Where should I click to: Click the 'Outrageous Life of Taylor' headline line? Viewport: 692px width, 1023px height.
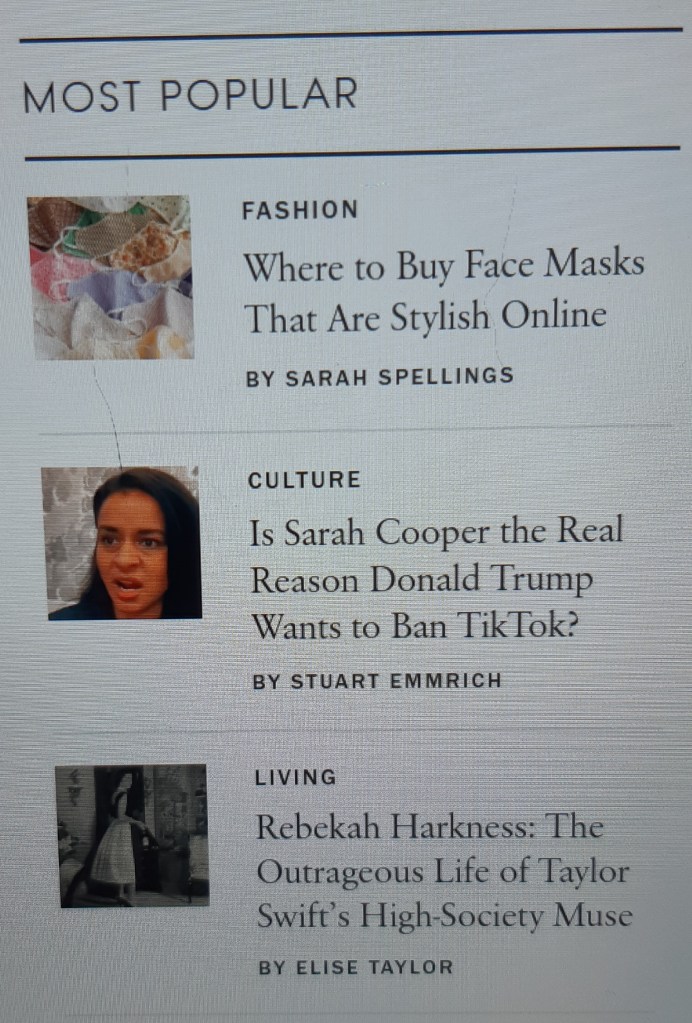[x=443, y=872]
